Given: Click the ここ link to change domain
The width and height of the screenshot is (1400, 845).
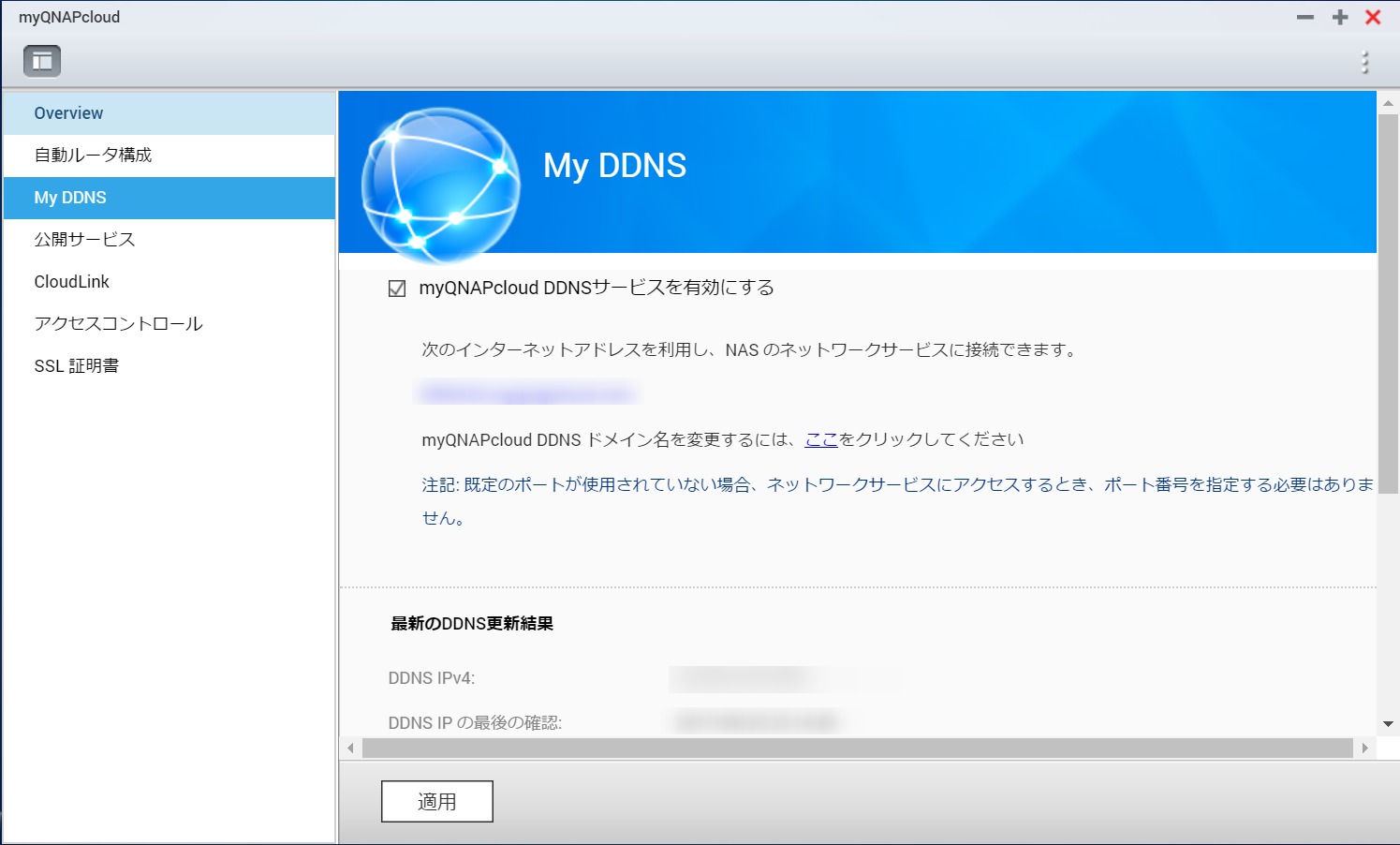Looking at the screenshot, I should [821, 439].
